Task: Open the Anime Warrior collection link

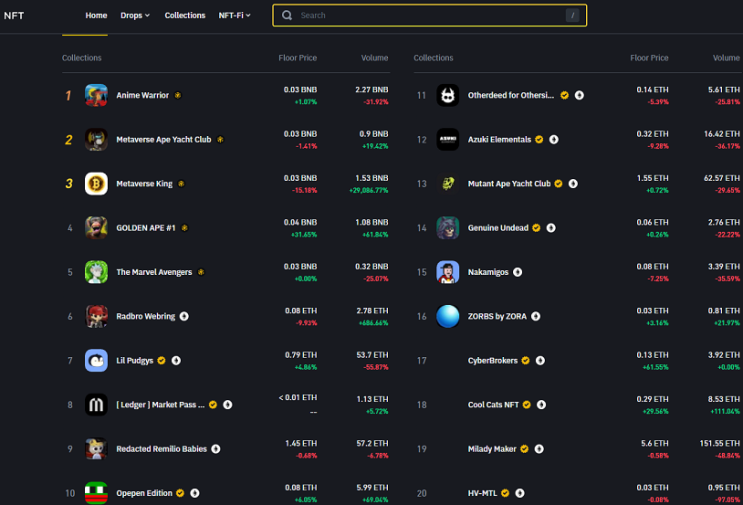Action: pyautogui.click(x=143, y=95)
